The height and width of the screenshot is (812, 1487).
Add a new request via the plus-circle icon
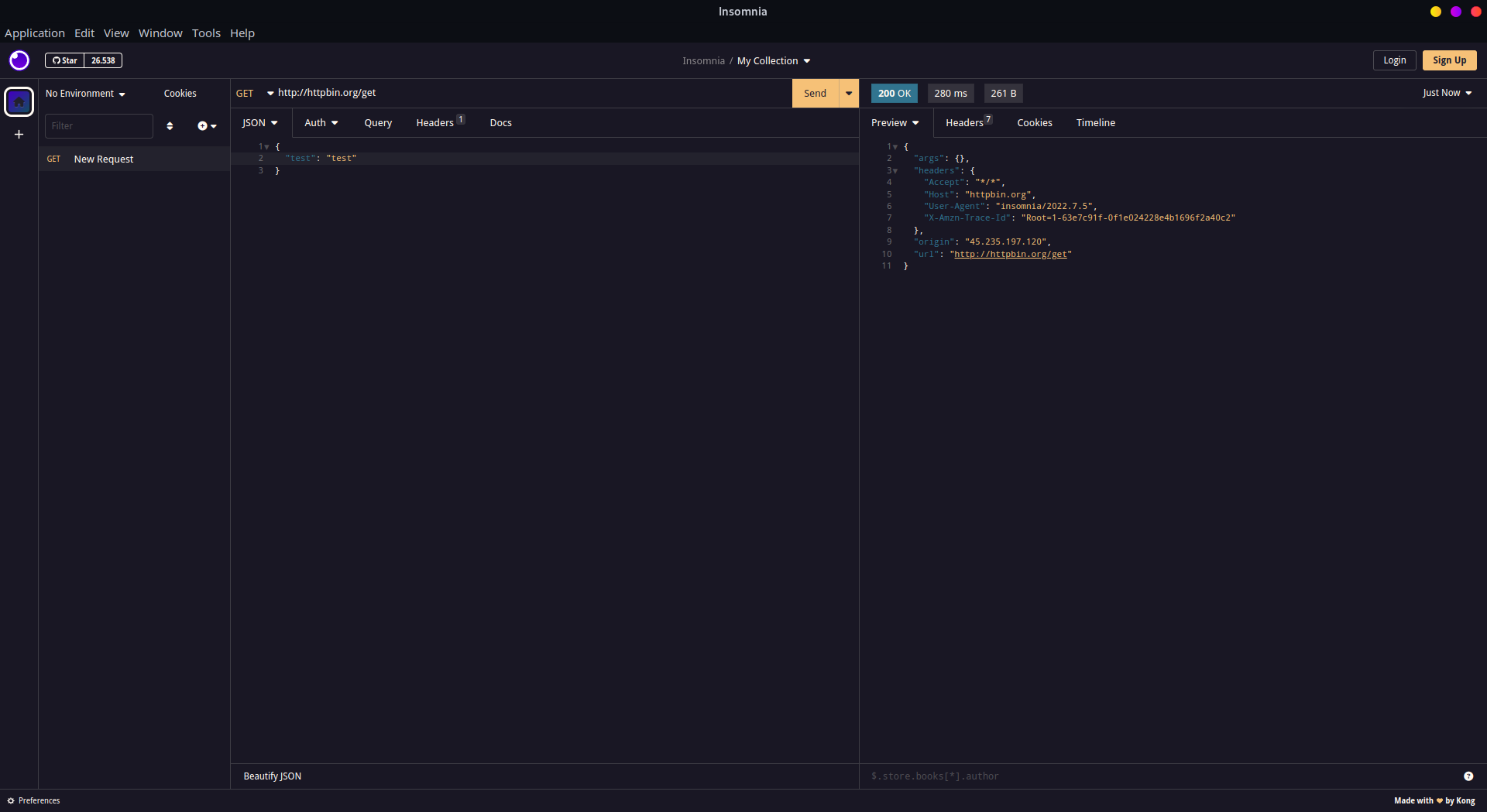[203, 125]
